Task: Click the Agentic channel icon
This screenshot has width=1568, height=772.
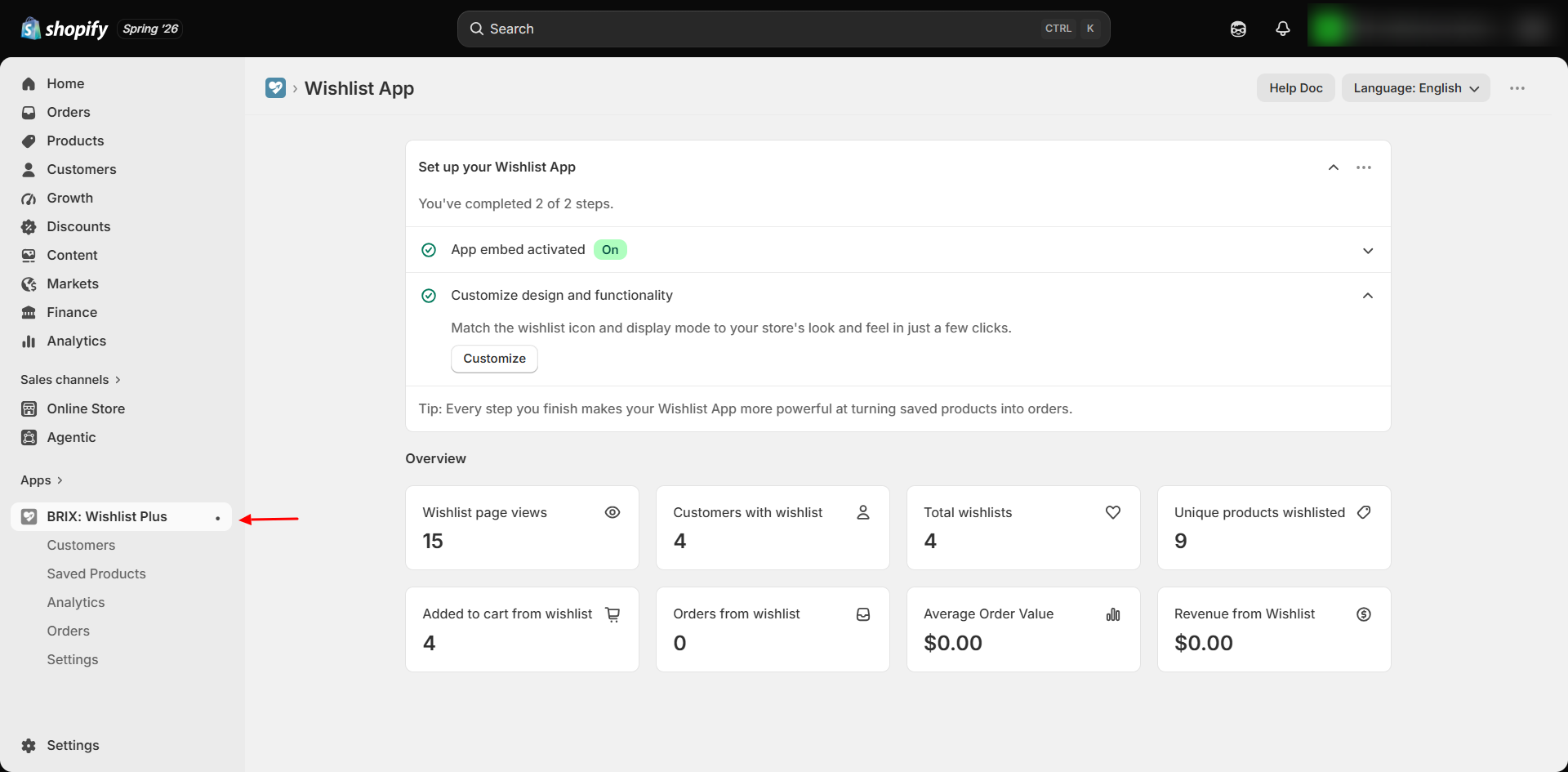Action: pos(29,437)
